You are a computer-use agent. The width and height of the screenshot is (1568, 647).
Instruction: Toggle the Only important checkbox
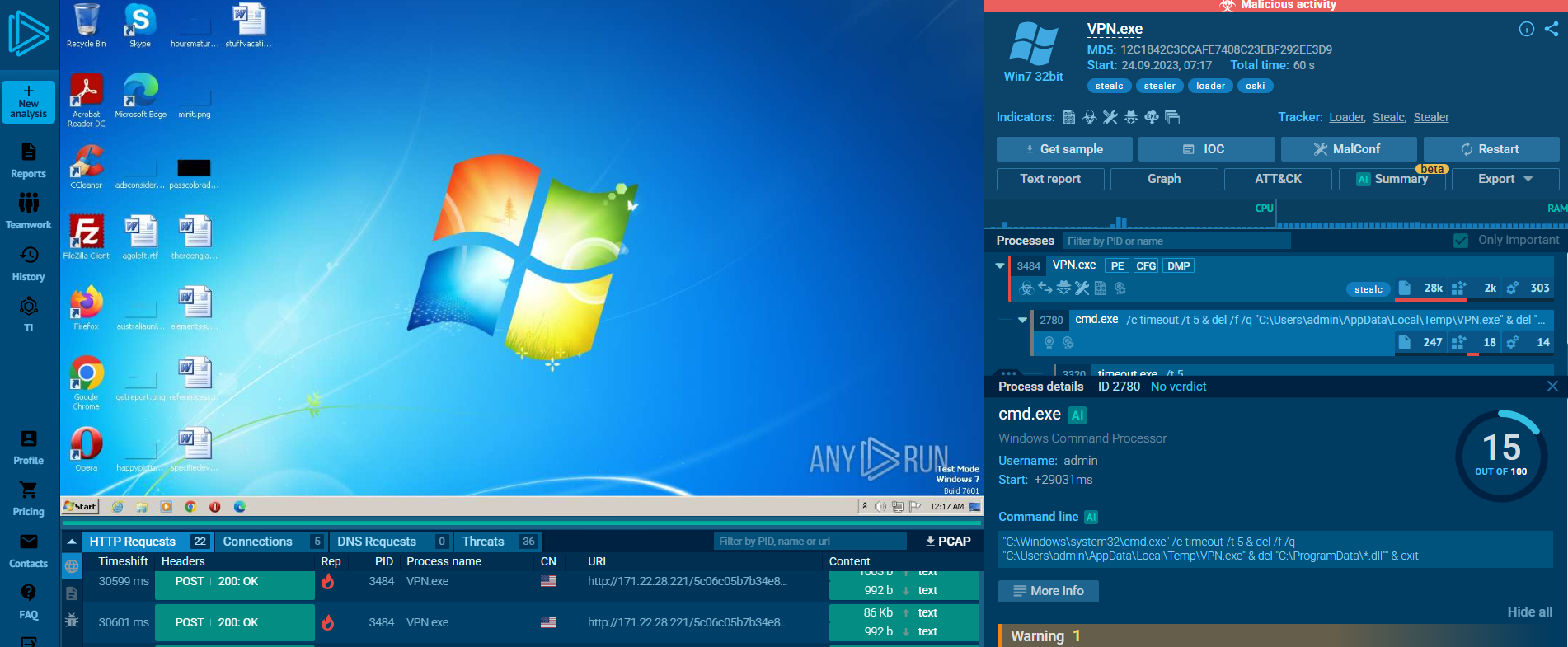coord(1461,241)
